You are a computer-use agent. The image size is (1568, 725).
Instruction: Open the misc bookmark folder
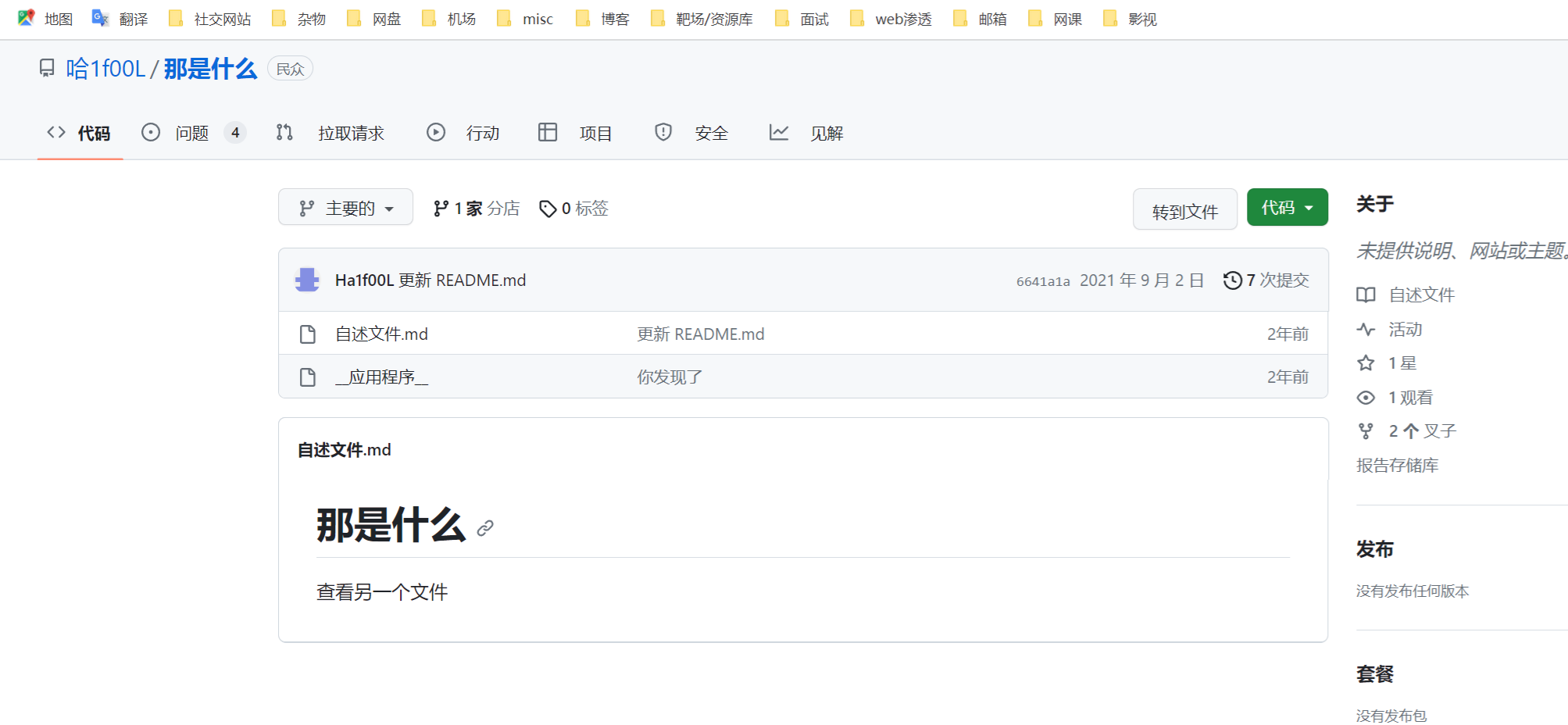[x=524, y=19]
